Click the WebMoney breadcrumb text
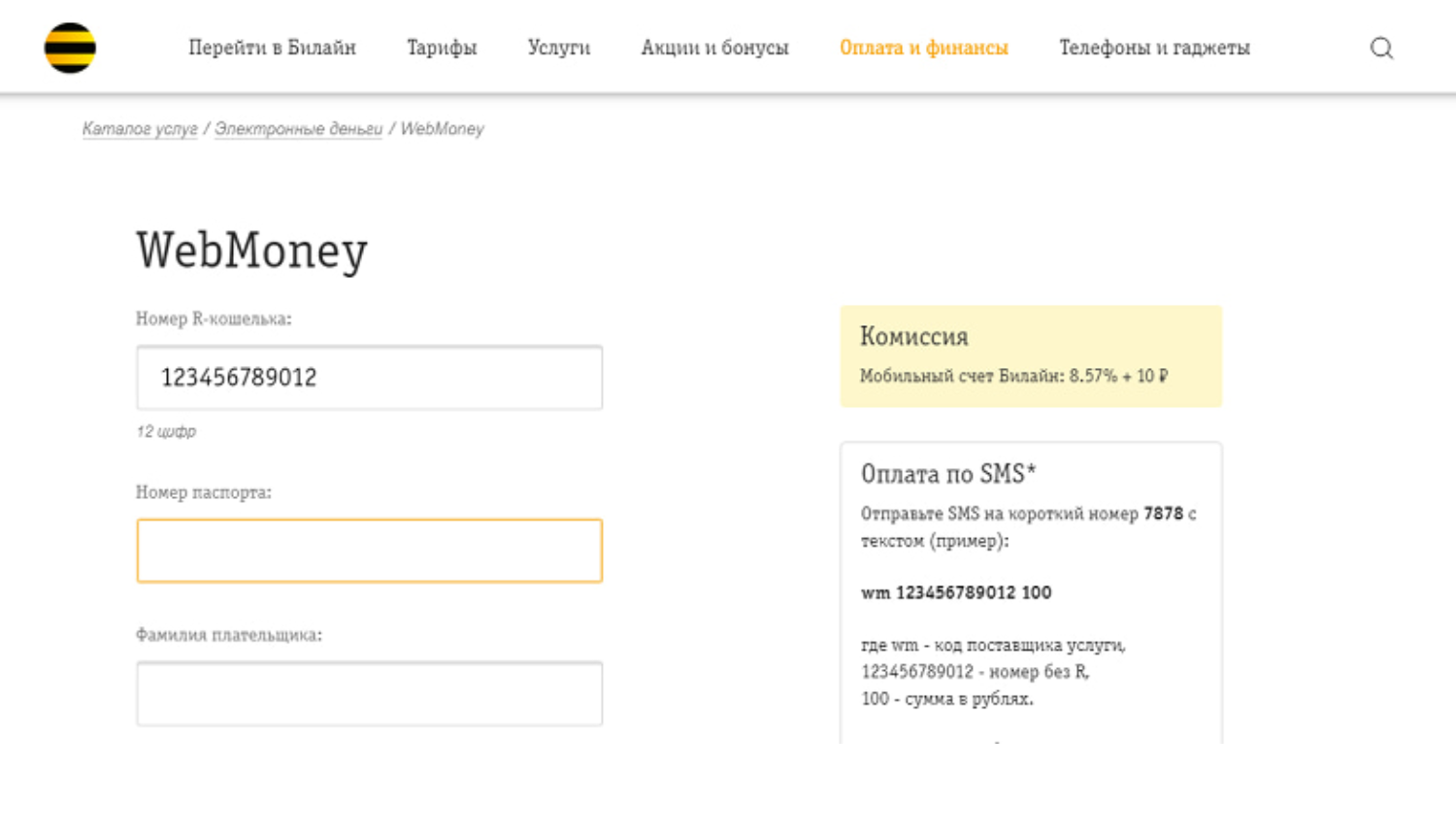Screen dimensions: 1456x837 pyautogui.click(x=442, y=129)
